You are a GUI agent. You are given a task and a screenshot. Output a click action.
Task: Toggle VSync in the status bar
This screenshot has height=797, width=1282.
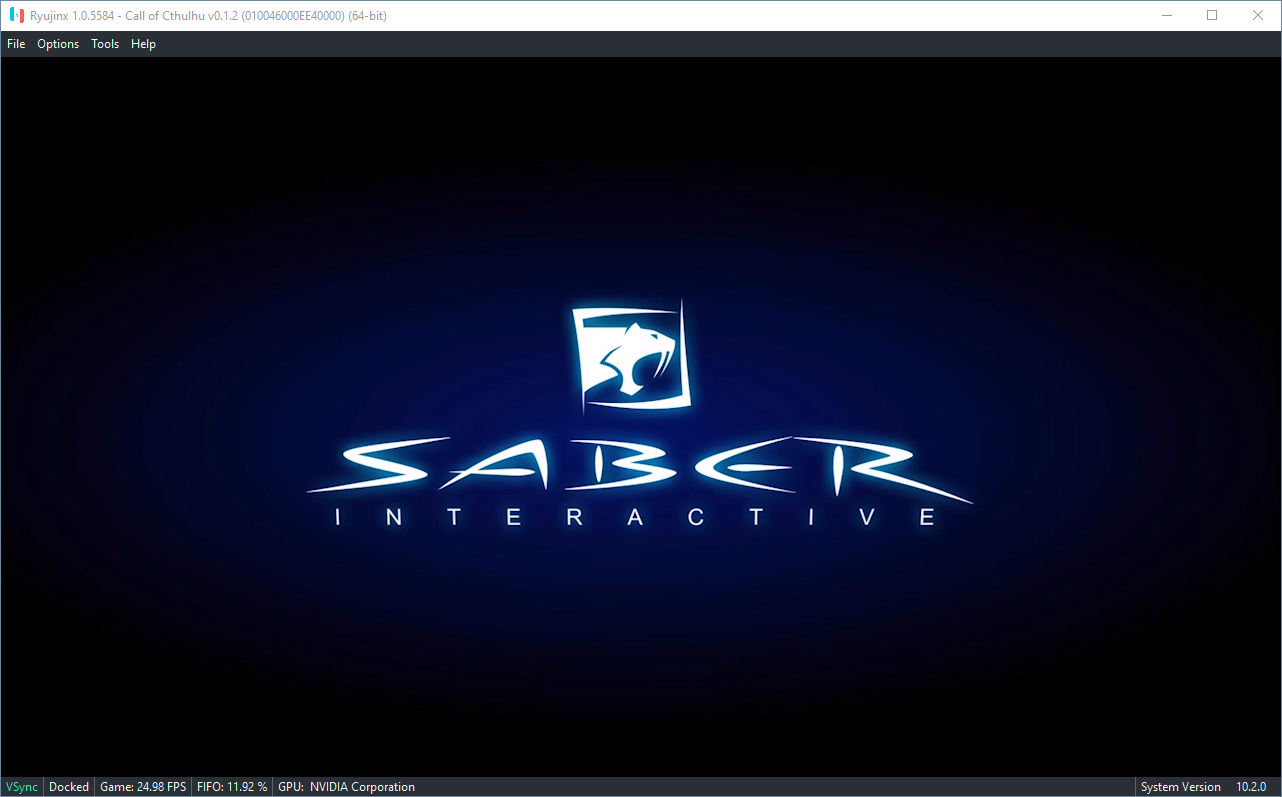click(22, 787)
